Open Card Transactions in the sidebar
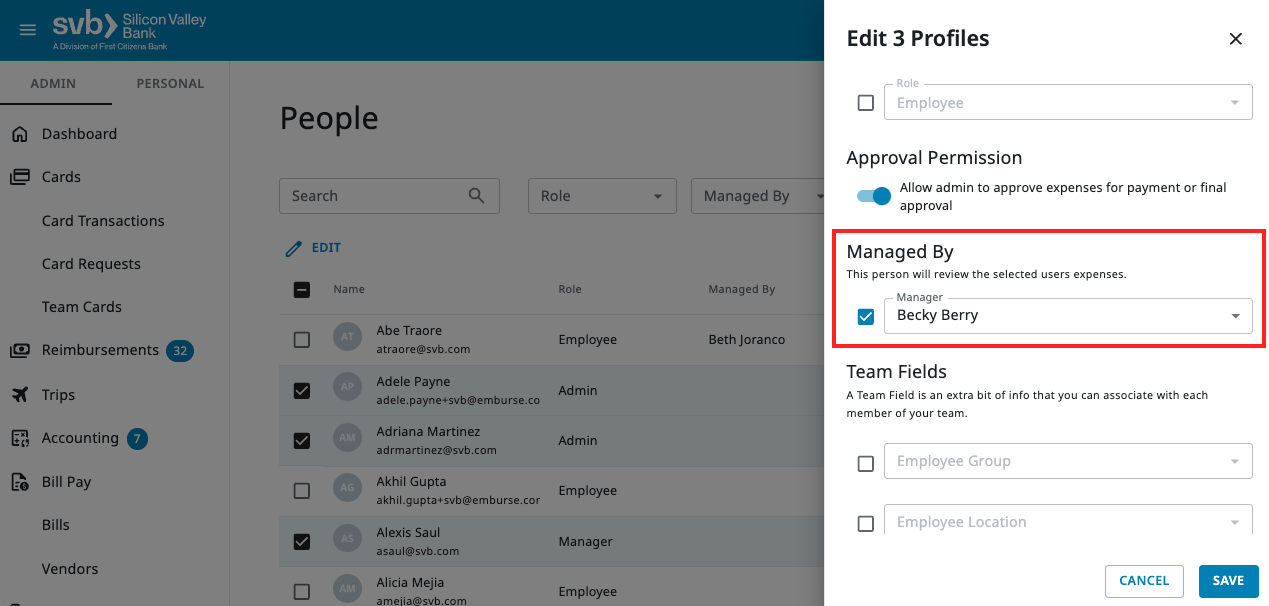The height and width of the screenshot is (606, 1269). click(103, 221)
